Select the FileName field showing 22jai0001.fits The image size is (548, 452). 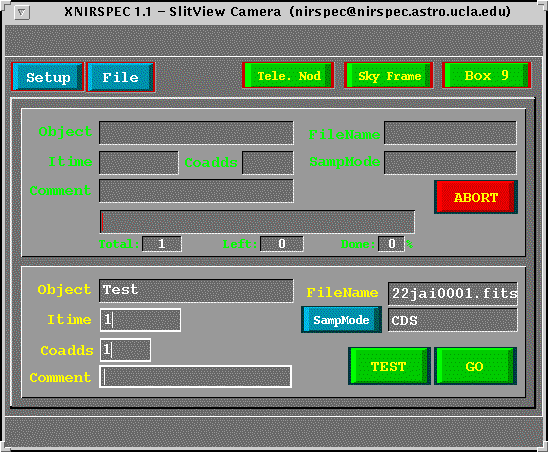(x=453, y=294)
